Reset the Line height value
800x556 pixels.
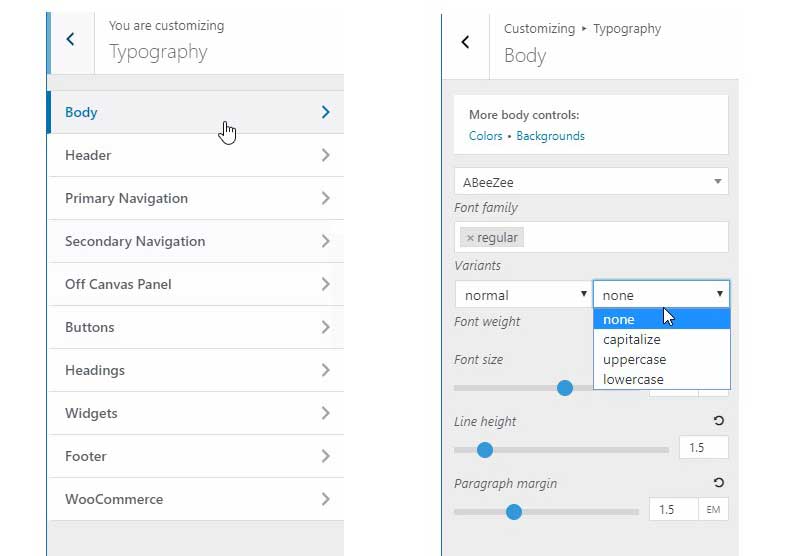click(x=718, y=421)
